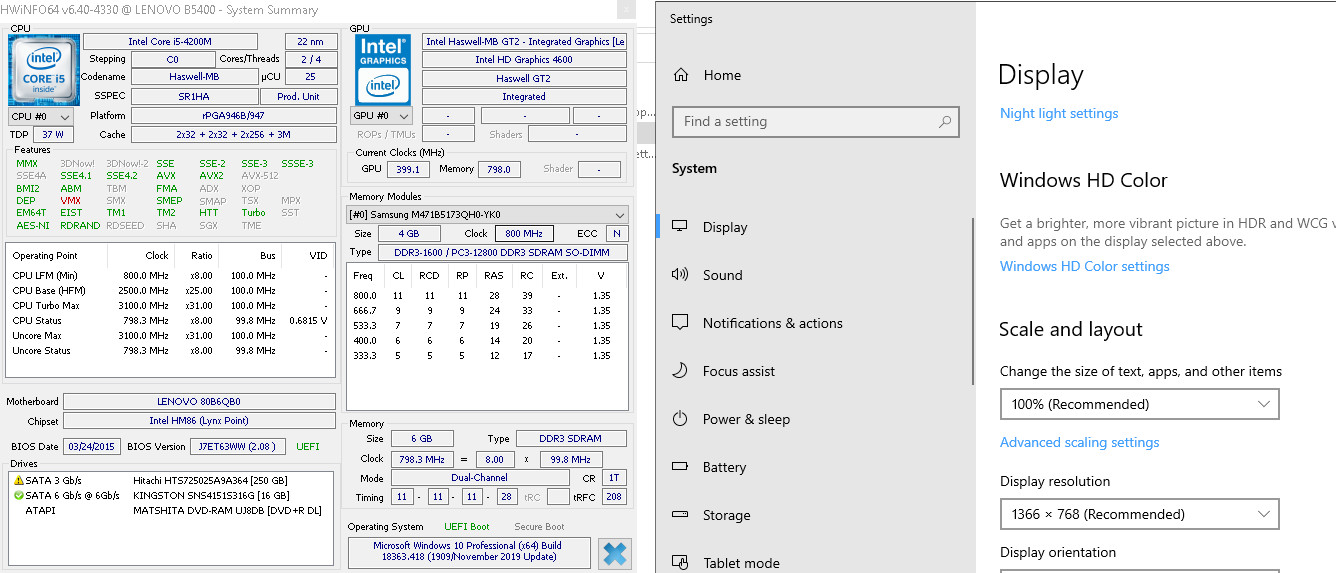Open the 100% (Recommended) scaling dropdown
The image size is (1336, 573).
coord(1139,404)
